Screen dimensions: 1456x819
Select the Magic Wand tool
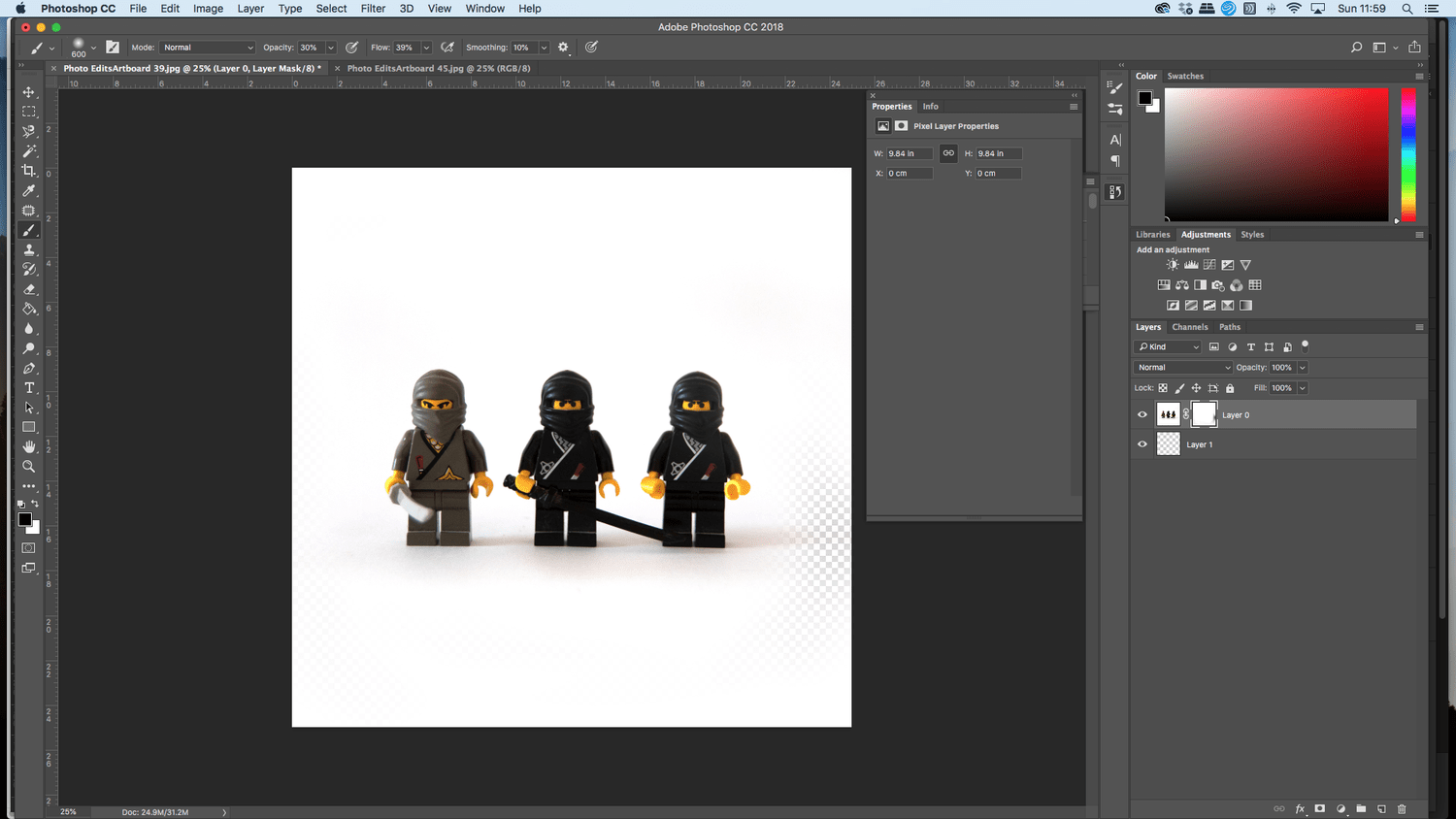click(x=29, y=151)
